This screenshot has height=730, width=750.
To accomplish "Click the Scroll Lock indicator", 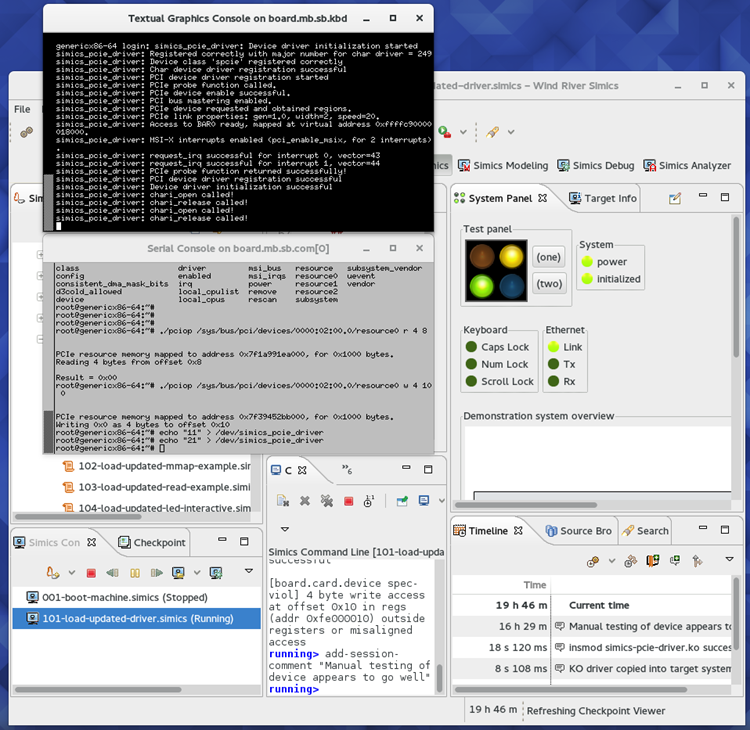I will point(471,381).
